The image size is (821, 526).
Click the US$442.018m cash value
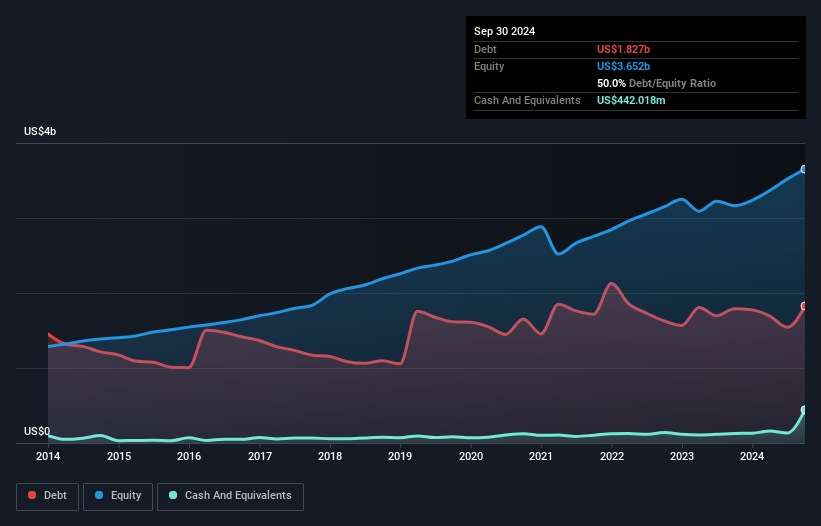631,100
